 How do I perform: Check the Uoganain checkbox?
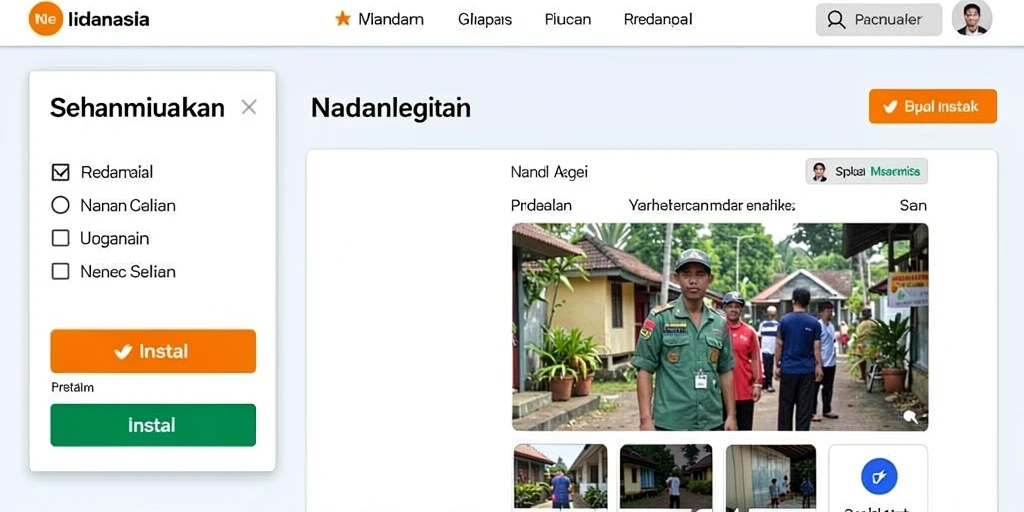60,238
